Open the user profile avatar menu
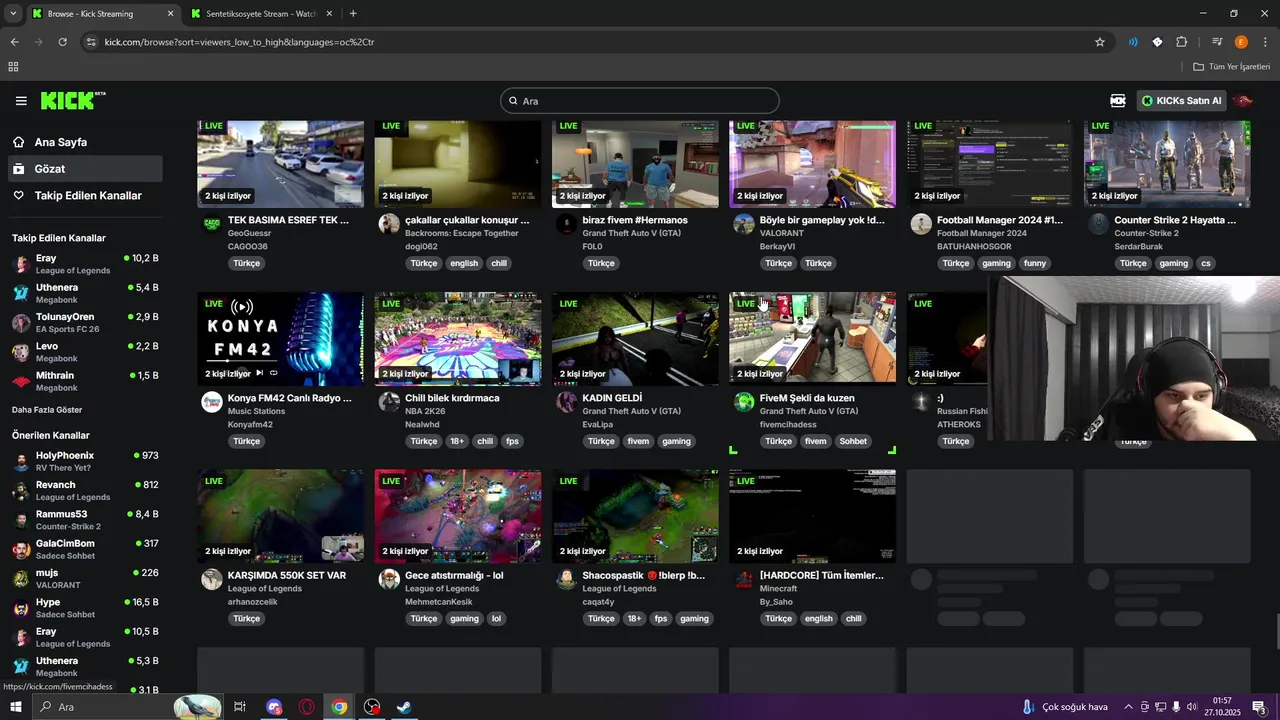Viewport: 1280px width, 720px height. click(1243, 101)
